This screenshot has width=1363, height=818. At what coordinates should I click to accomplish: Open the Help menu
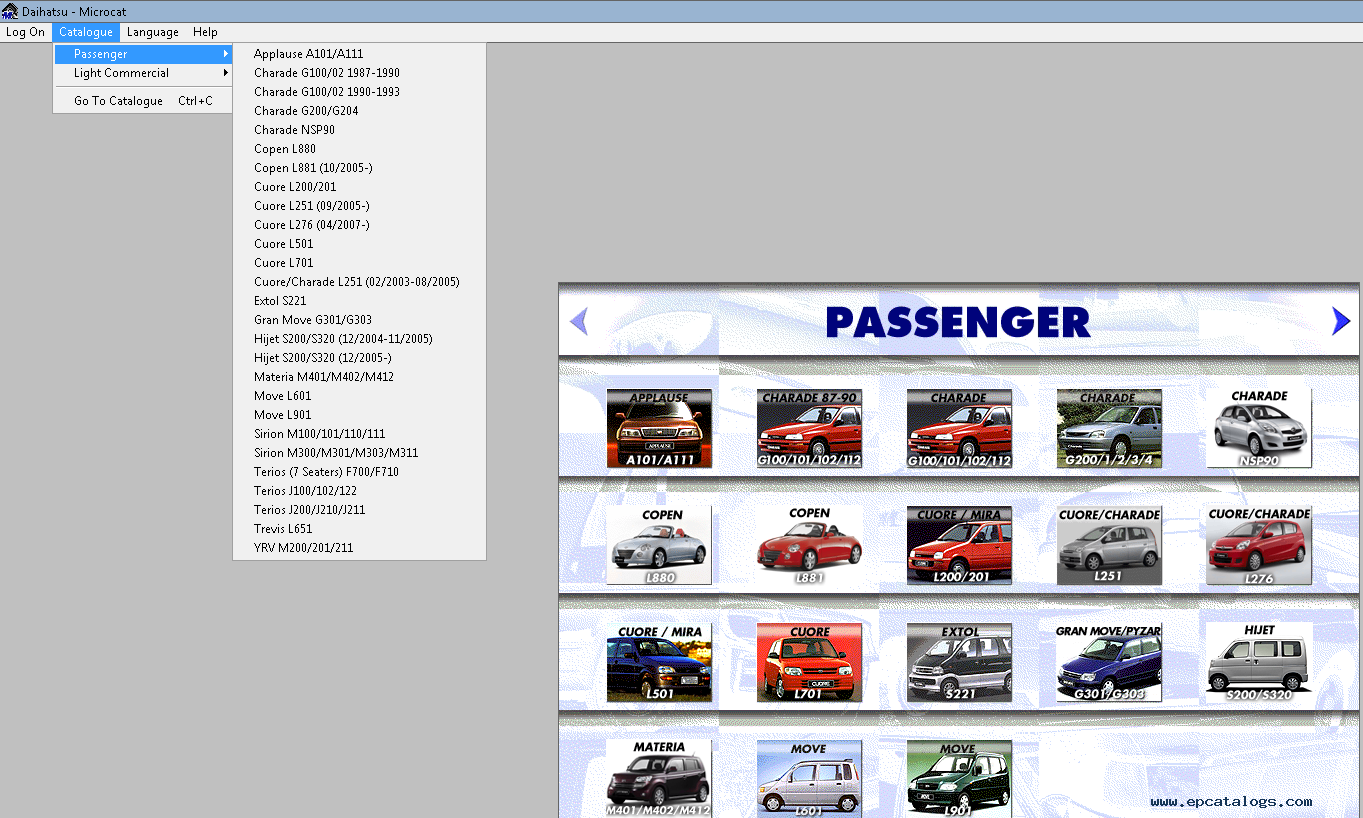tap(205, 32)
